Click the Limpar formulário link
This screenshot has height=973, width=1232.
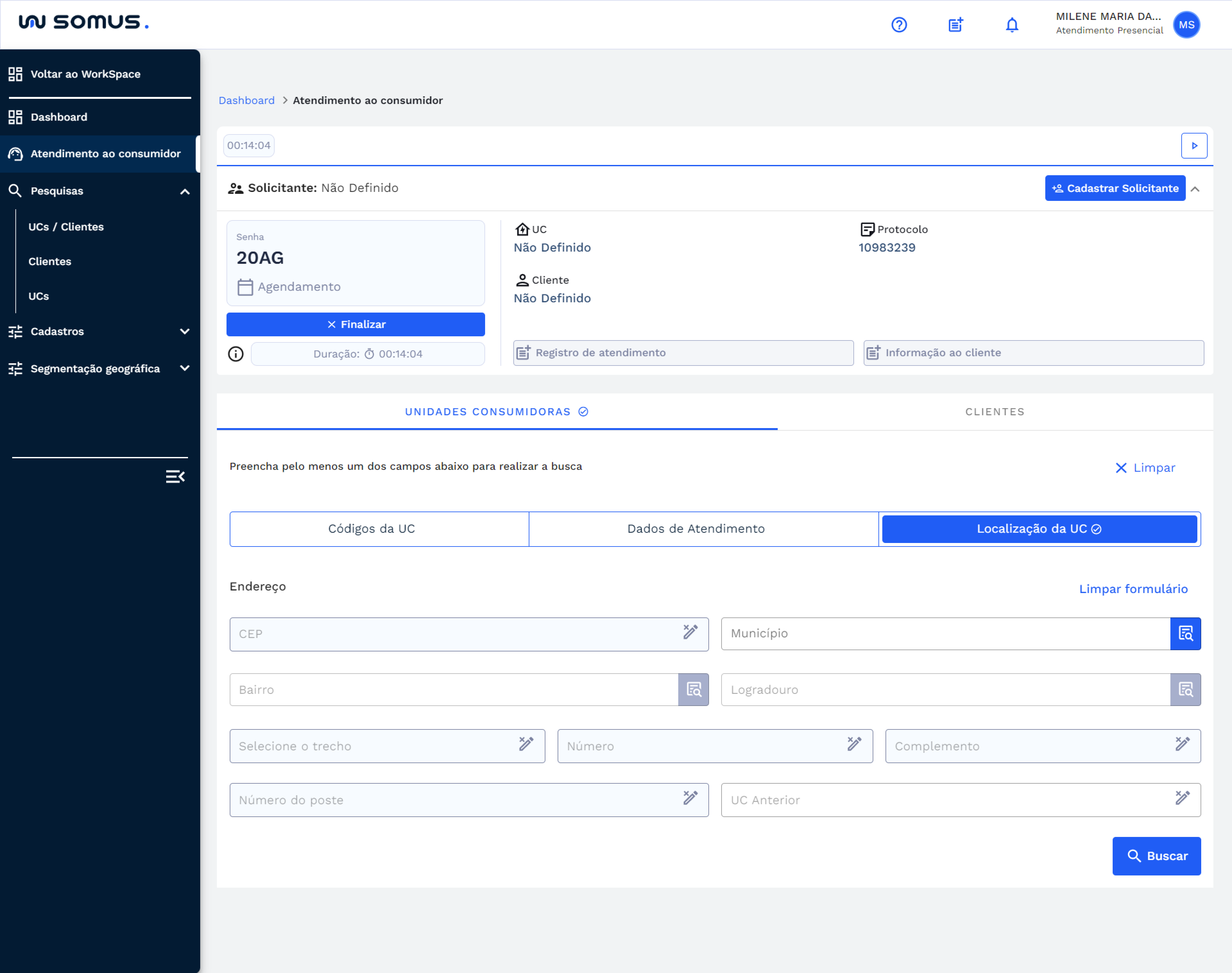click(x=1133, y=589)
